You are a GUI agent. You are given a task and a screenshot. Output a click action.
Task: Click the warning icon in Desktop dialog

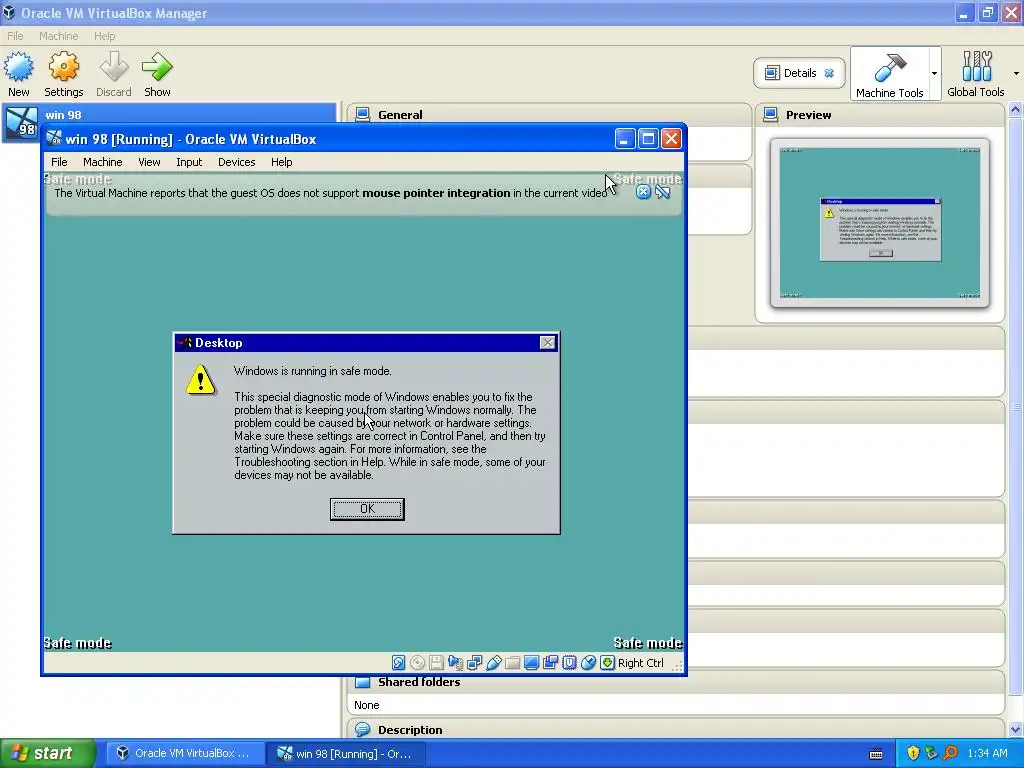click(200, 379)
